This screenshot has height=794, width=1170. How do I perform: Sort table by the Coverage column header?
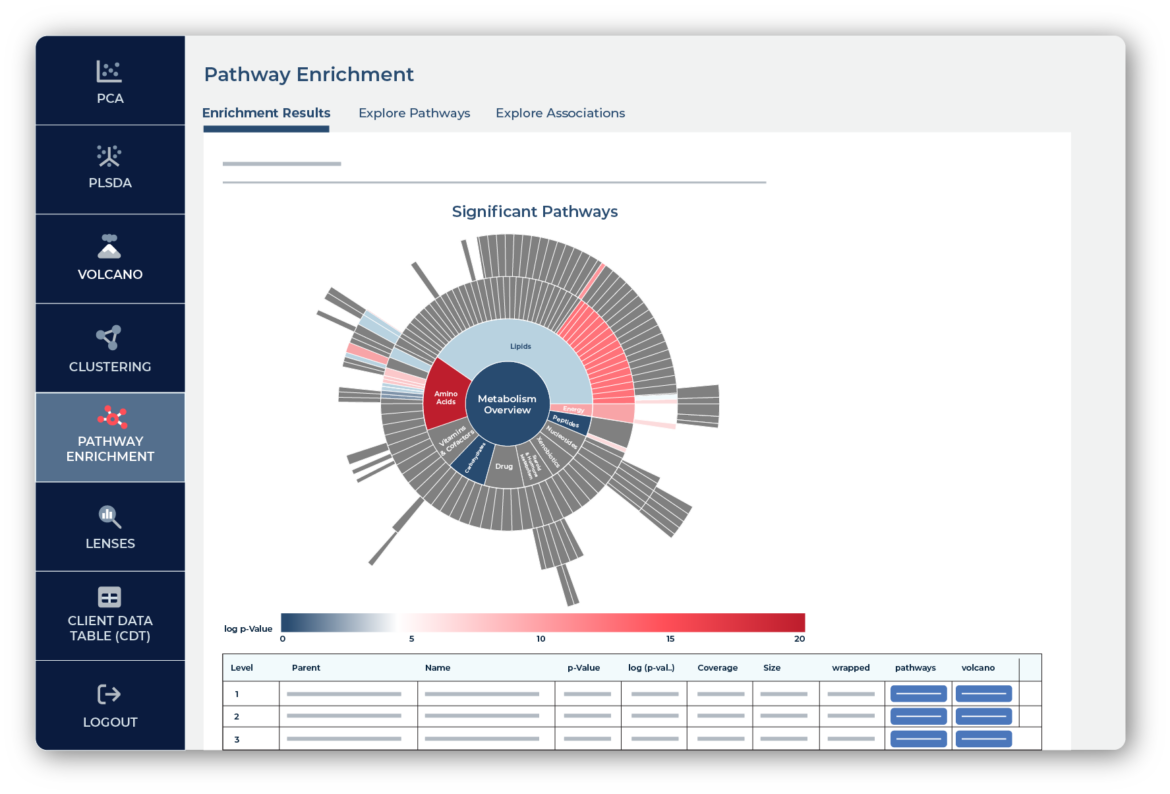[717, 668]
